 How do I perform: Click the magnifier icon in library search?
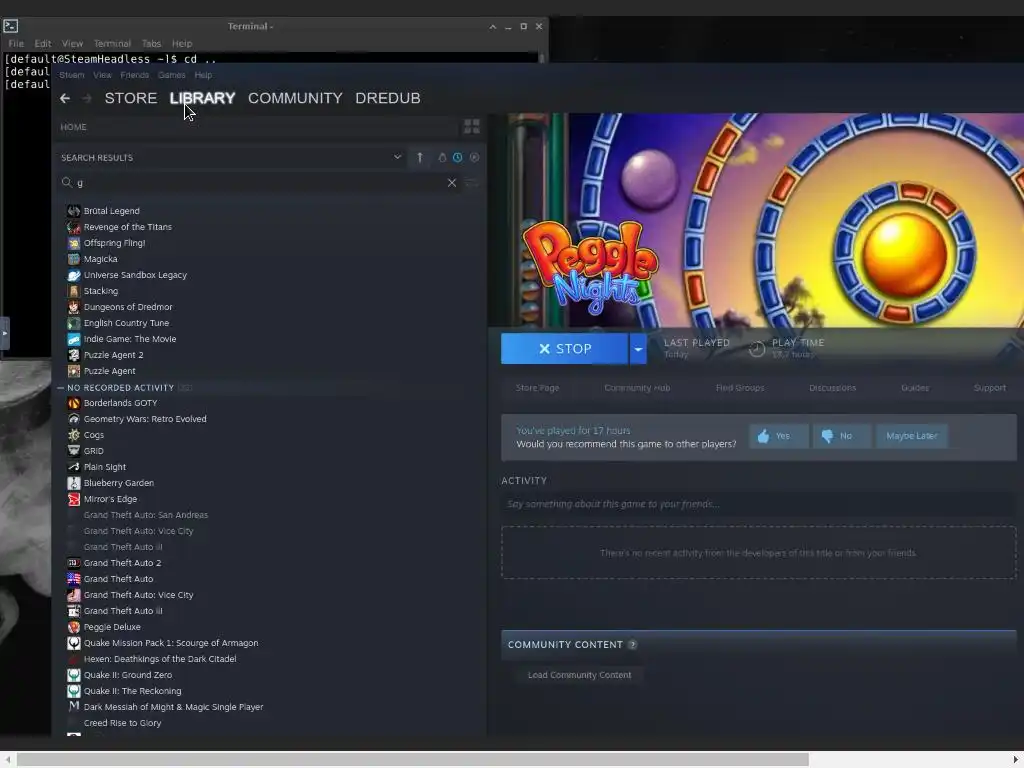pyautogui.click(x=67, y=182)
